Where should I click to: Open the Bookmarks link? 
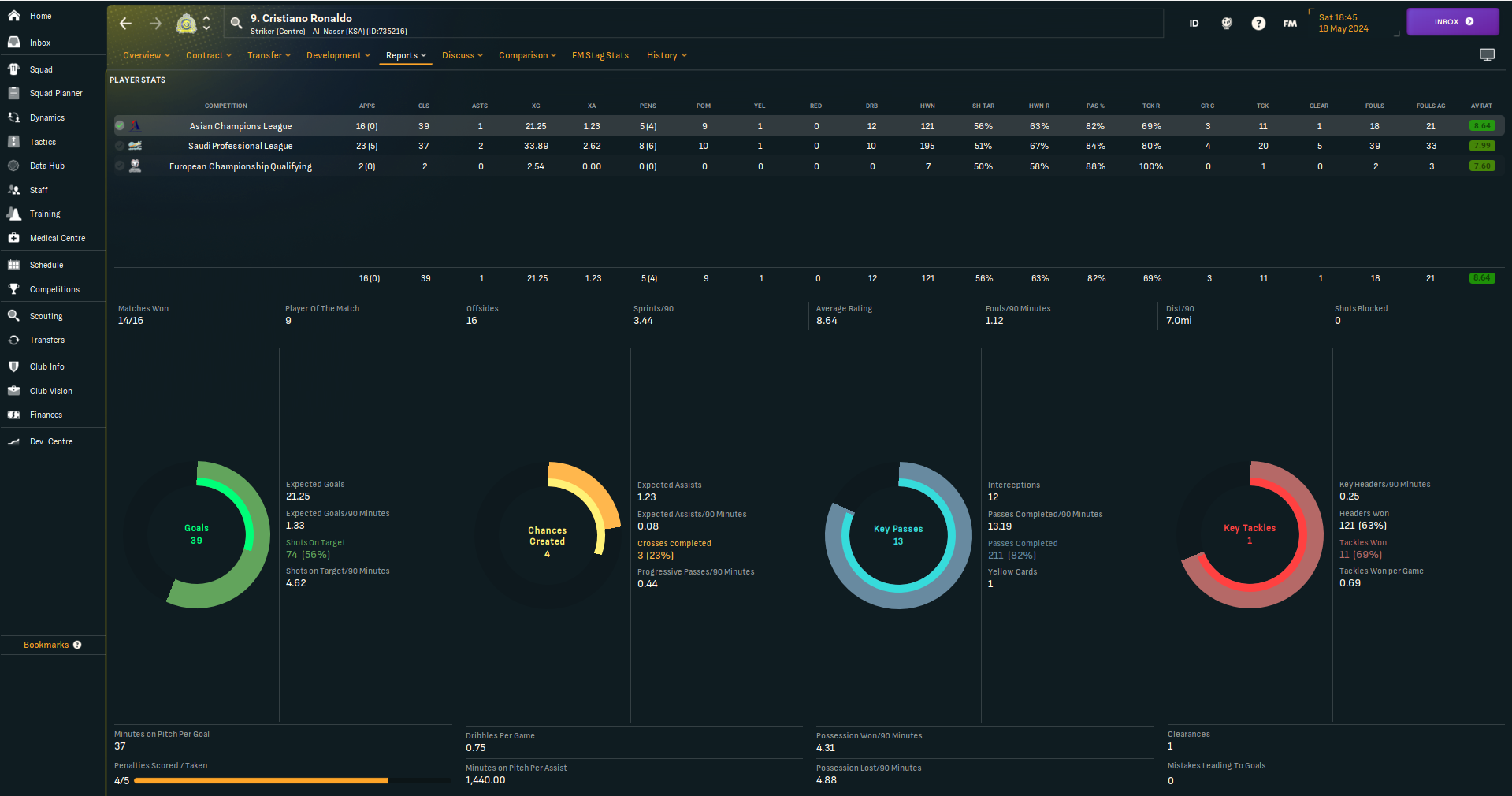(x=46, y=645)
